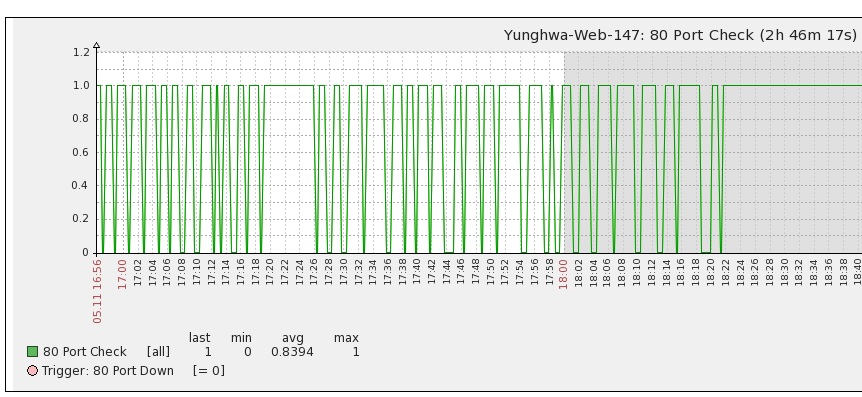This screenshot has height=397, width=862.
Task: Click the max column header in legend
Action: [346, 338]
